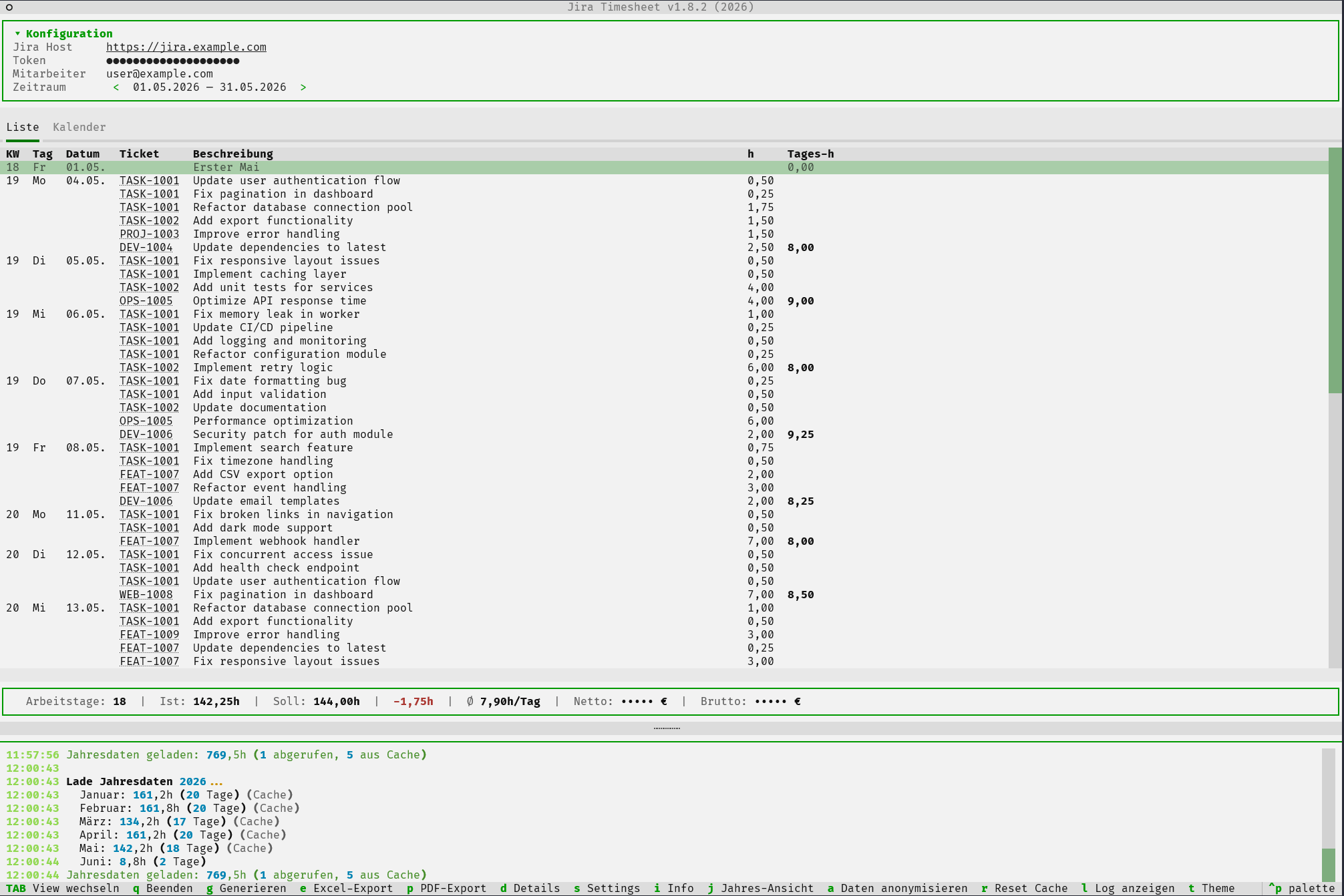
Task: Click a Daten anonymisieren in footer
Action: click(x=898, y=889)
